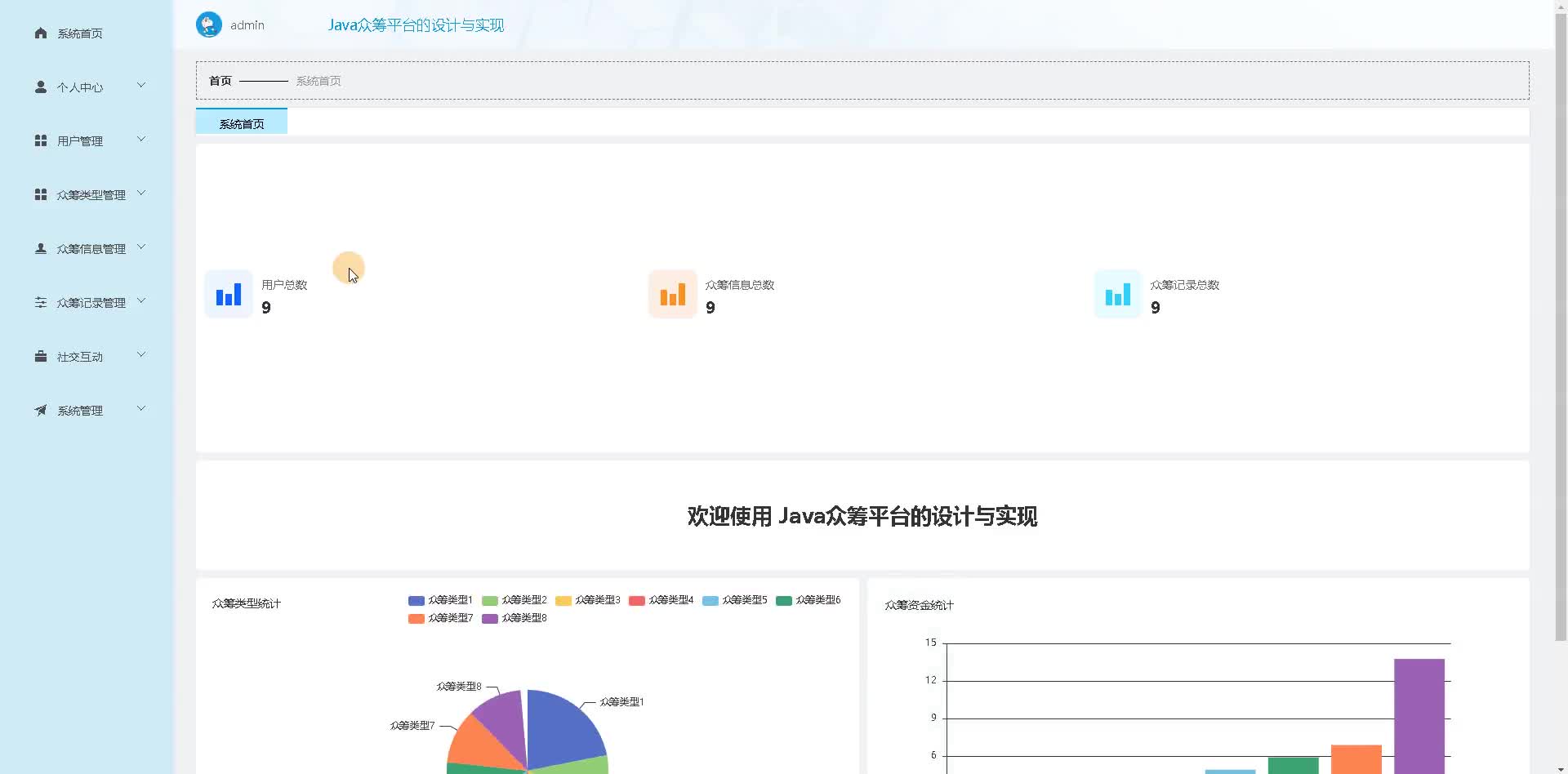The height and width of the screenshot is (774, 1568).
Task: Toggle 众筹类型7 legend entry
Action: click(441, 618)
